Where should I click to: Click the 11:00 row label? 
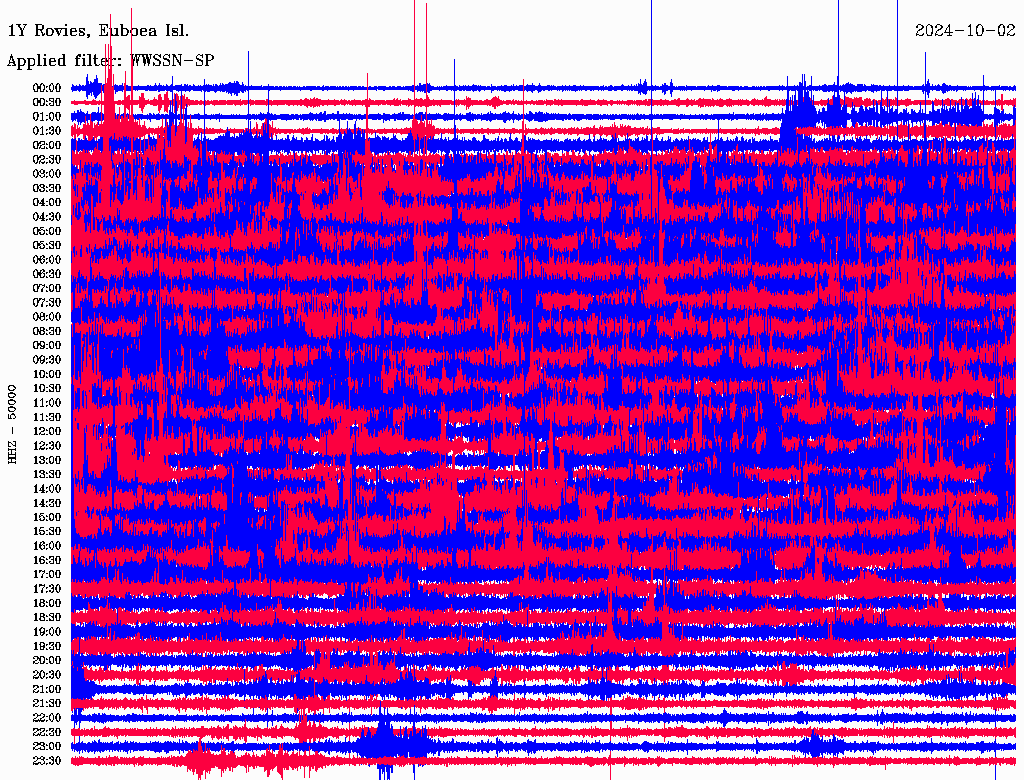point(47,403)
